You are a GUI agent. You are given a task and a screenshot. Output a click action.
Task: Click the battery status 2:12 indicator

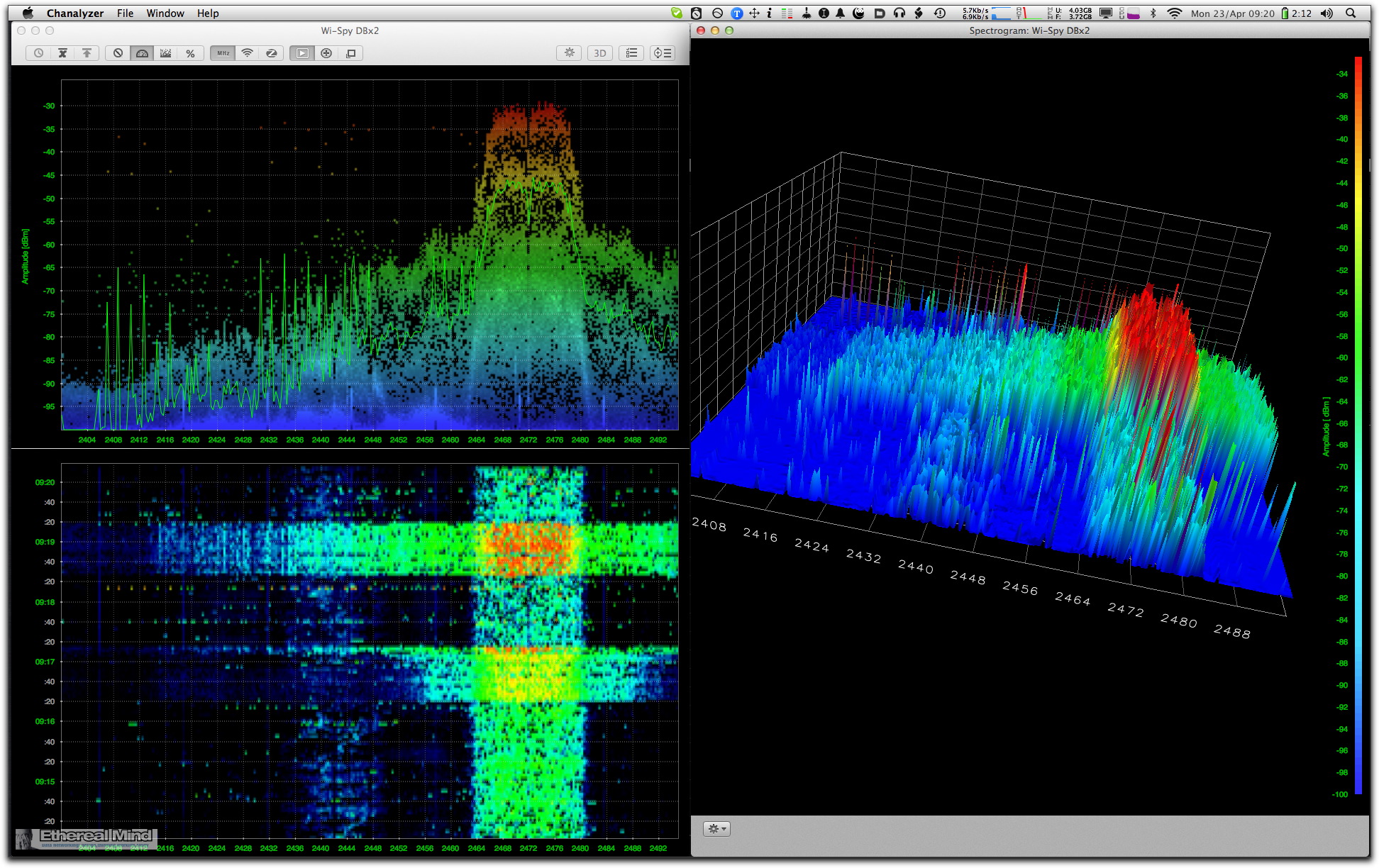tap(1296, 13)
